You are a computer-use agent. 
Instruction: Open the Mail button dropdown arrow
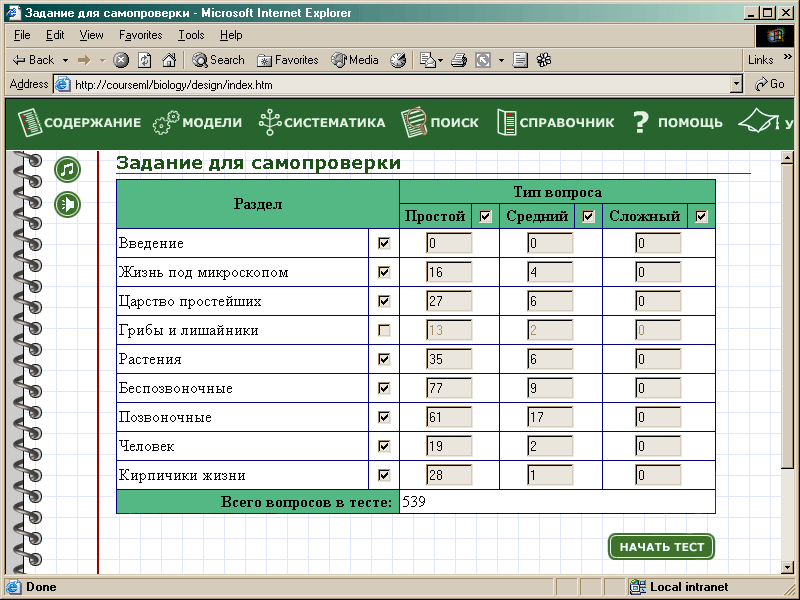tap(440, 60)
